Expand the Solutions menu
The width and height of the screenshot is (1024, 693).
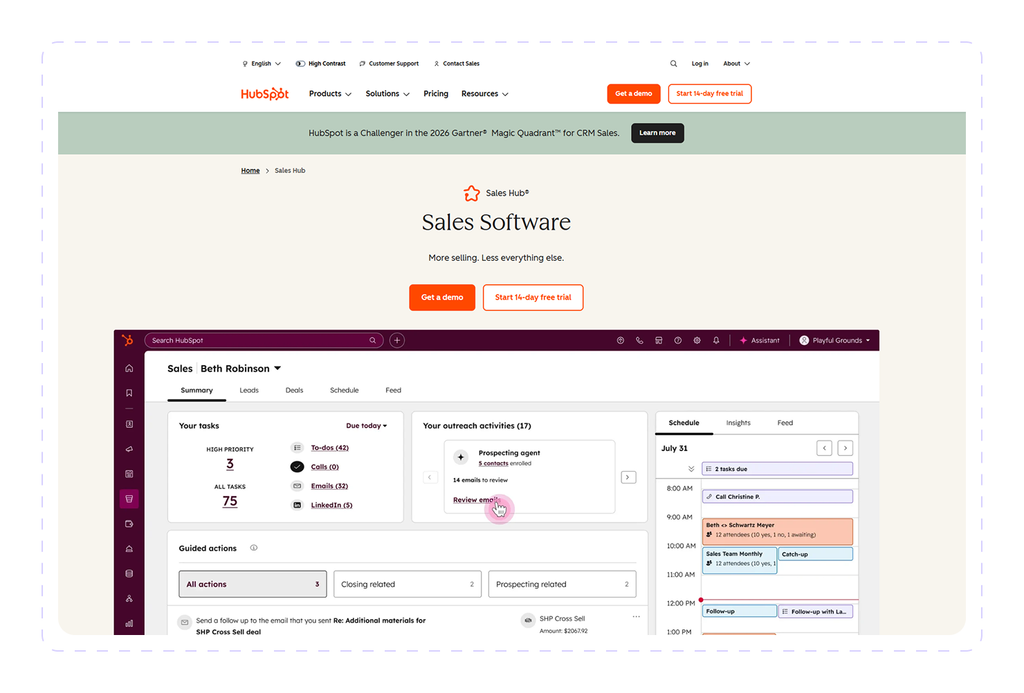(x=388, y=94)
